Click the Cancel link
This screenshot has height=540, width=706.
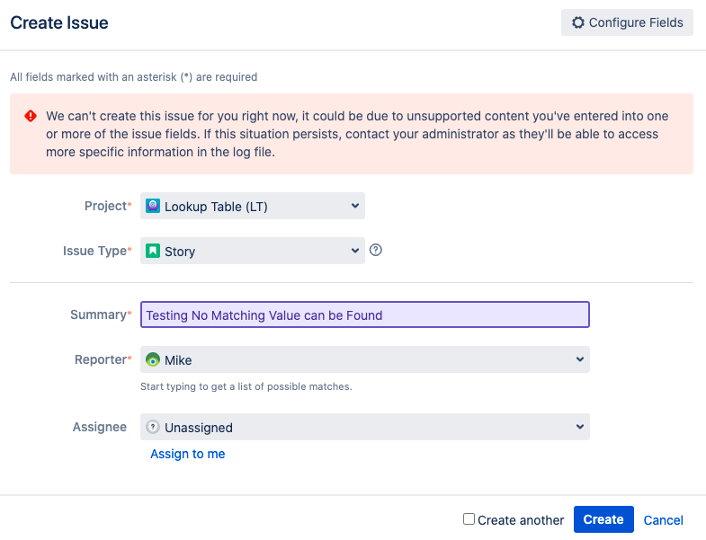pos(663,520)
